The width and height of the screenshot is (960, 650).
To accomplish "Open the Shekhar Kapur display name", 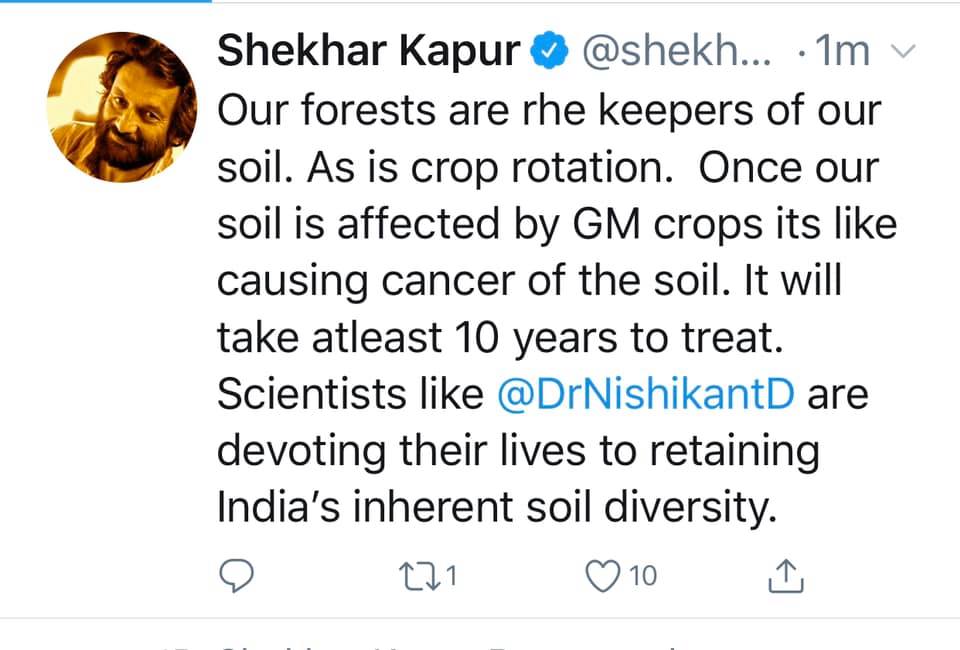I will coord(369,51).
